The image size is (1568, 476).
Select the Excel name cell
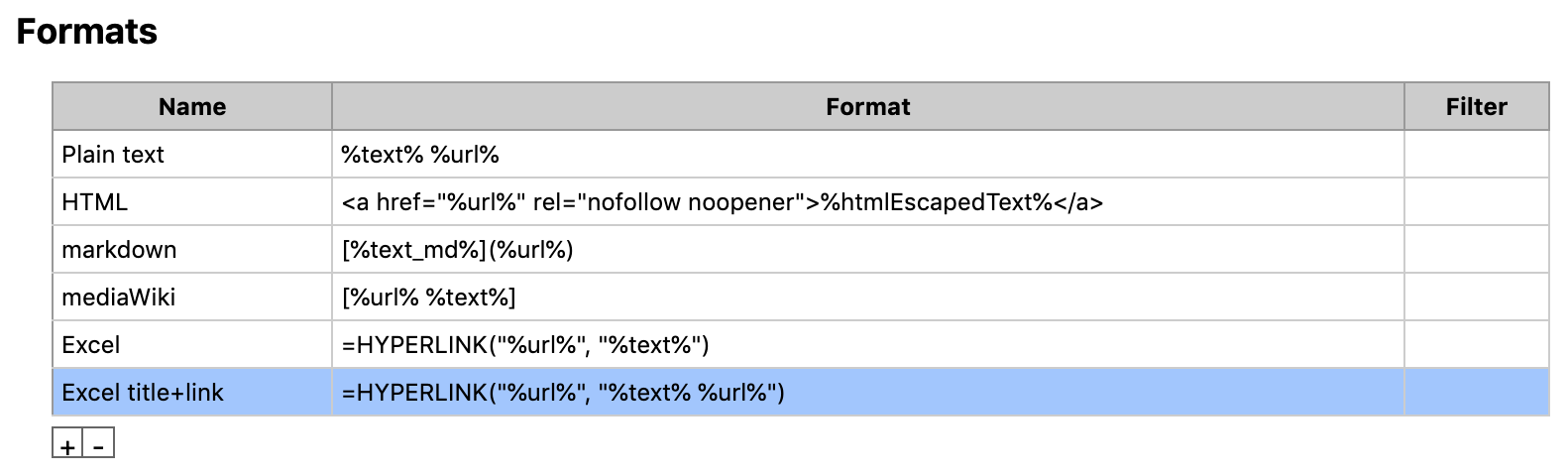pos(91,345)
